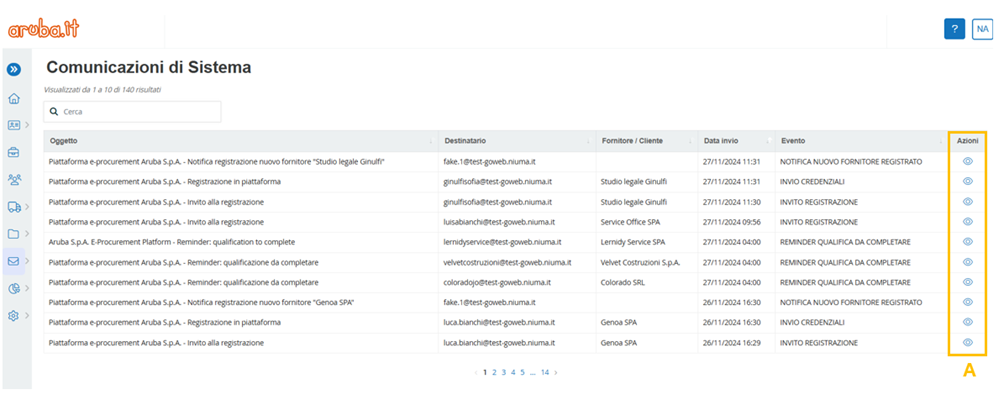Click the Lernidy Service SPA supplier cell
1004x400 pixels.
[x=633, y=242]
